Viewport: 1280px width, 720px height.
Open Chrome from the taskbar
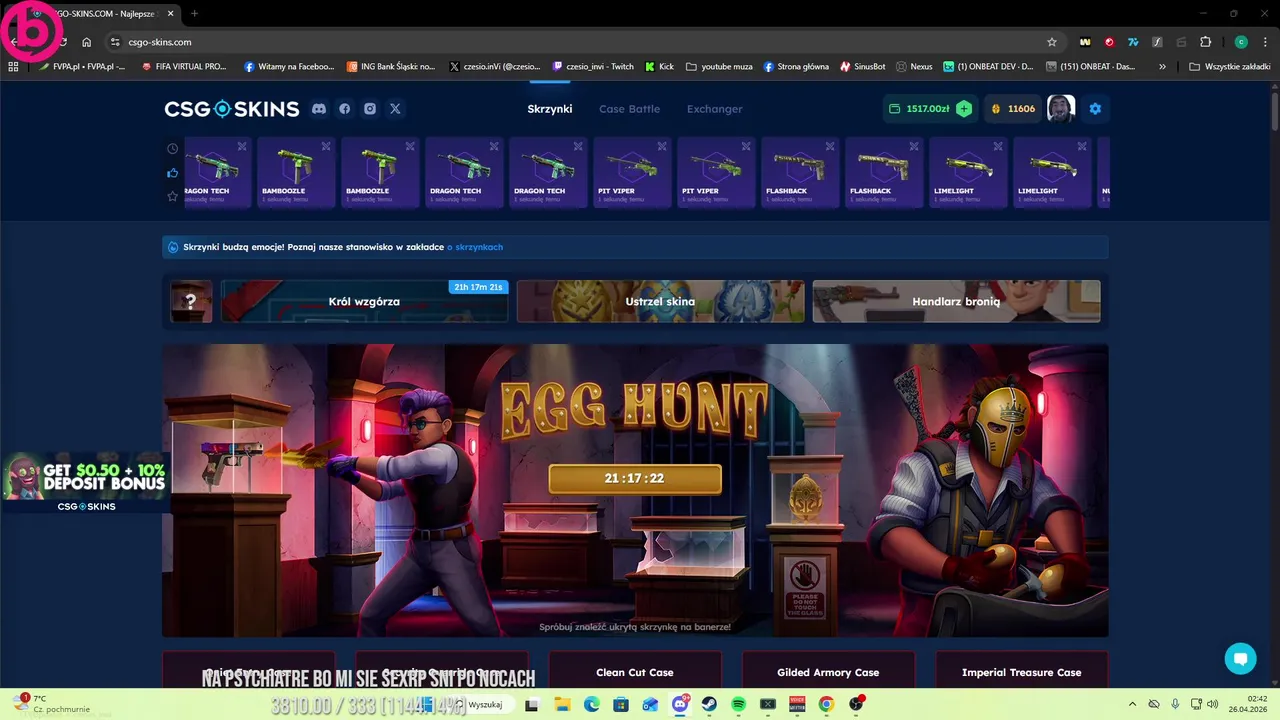point(826,705)
